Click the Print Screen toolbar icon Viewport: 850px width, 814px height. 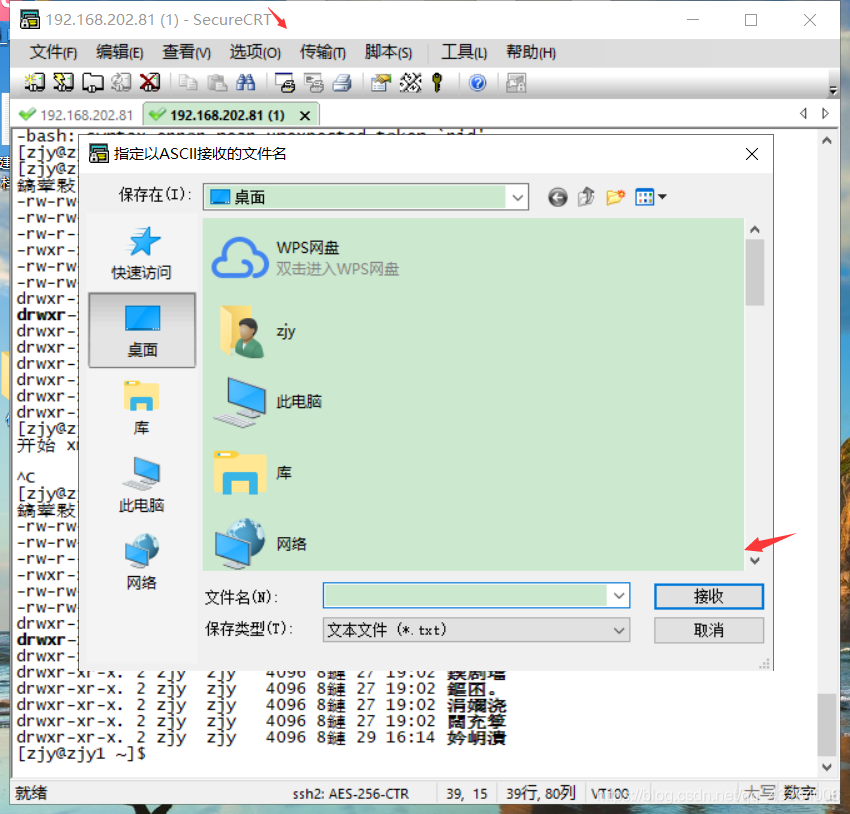click(285, 82)
